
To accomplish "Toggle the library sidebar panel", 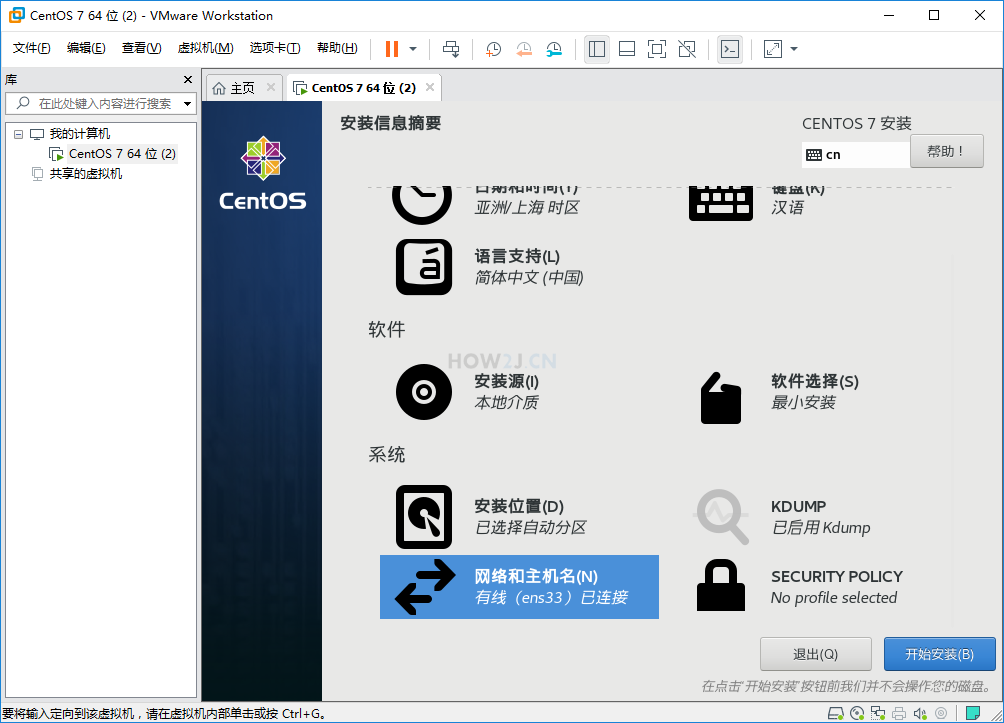I will (x=597, y=48).
